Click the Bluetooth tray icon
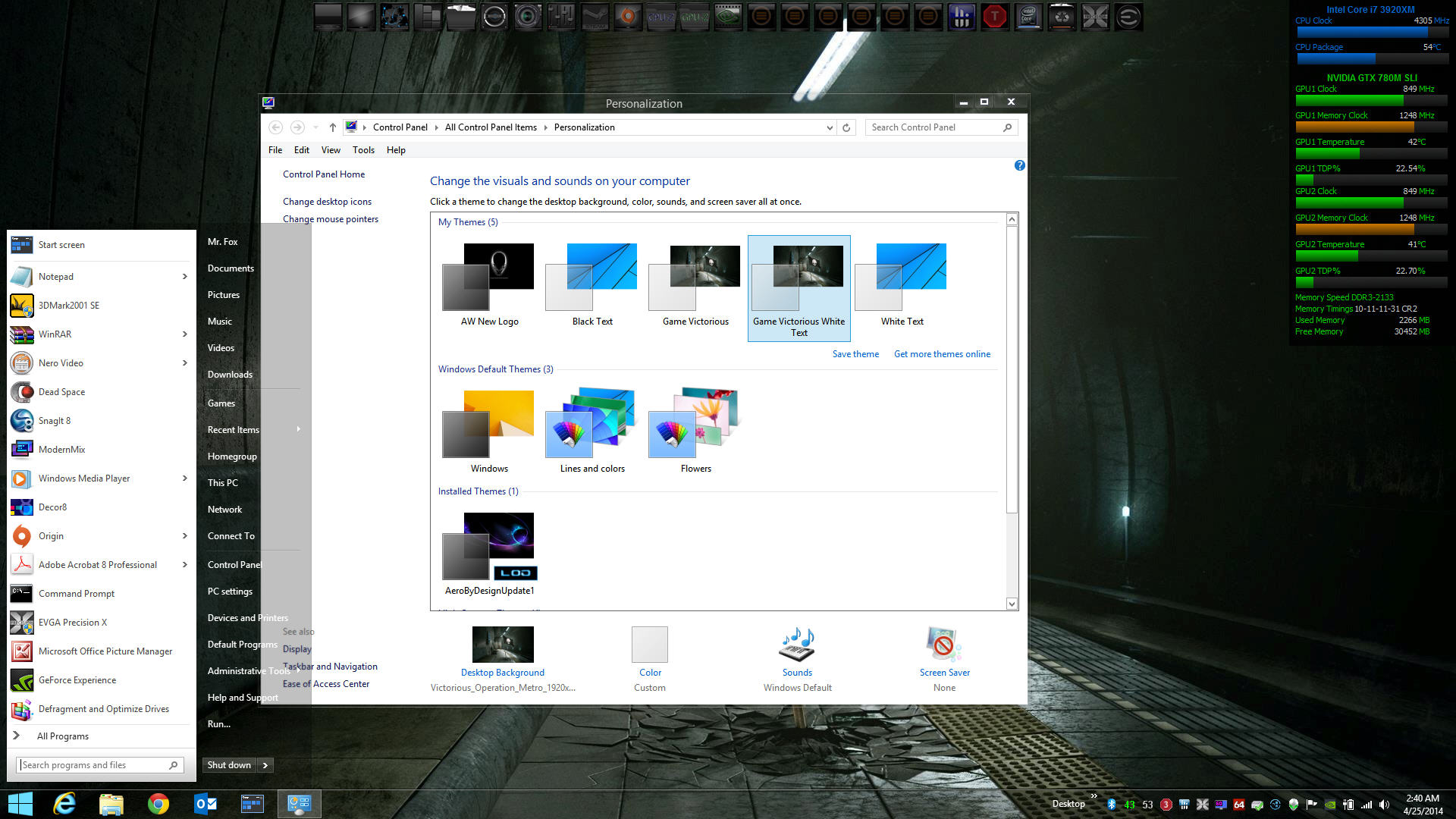 coord(1112,805)
